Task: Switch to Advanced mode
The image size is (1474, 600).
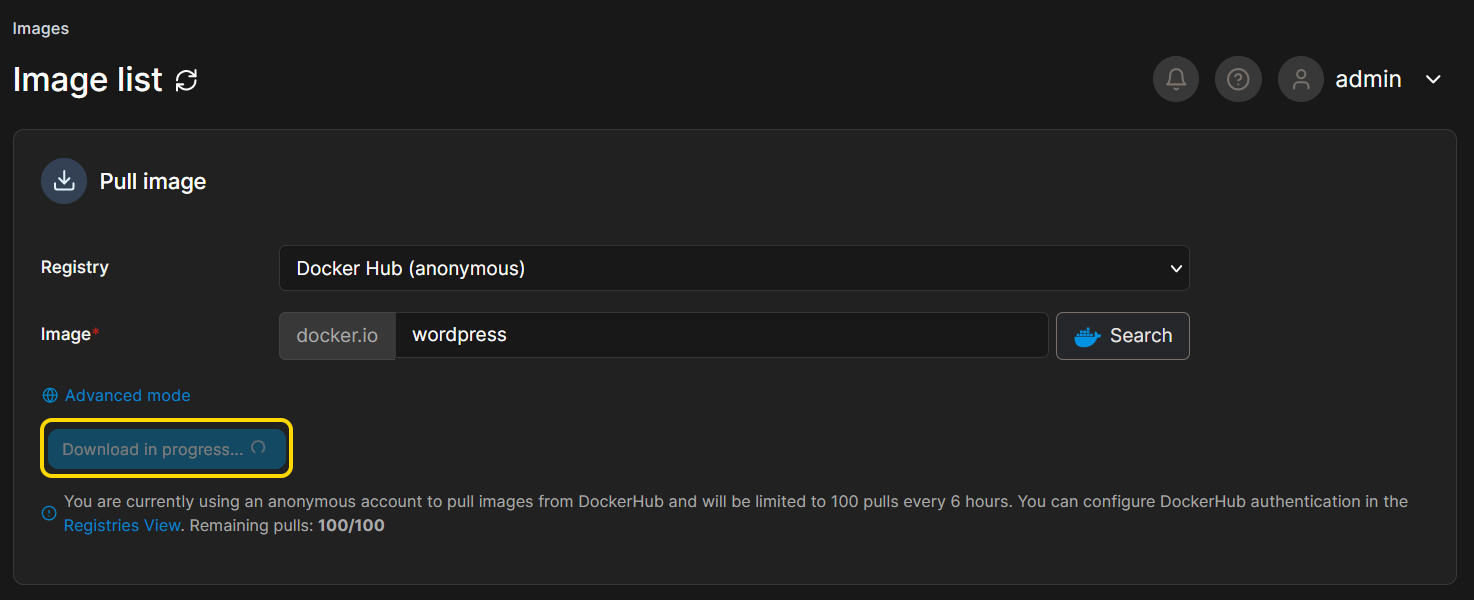Action: 127,395
